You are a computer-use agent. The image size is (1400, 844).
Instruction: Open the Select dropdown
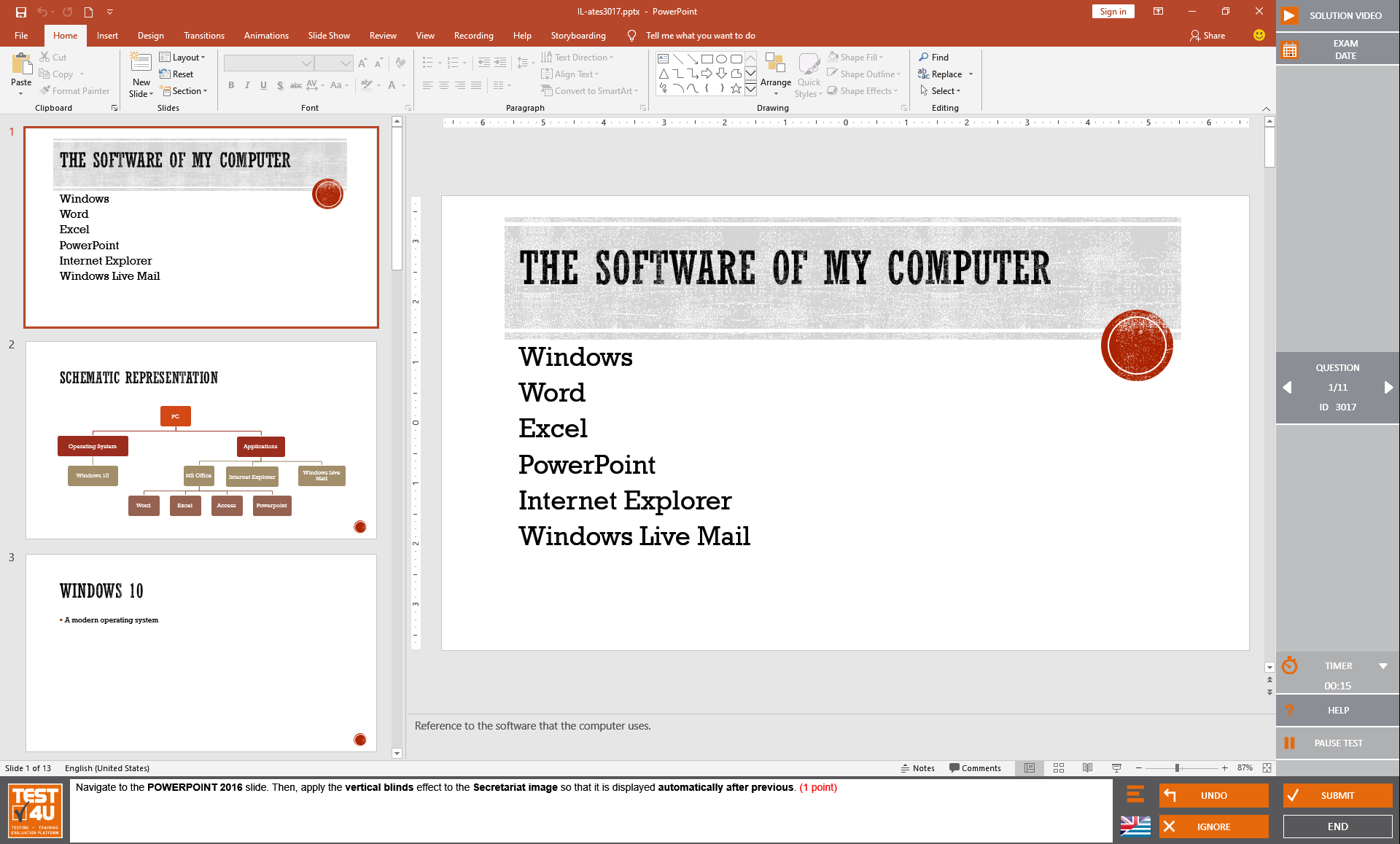click(x=940, y=91)
